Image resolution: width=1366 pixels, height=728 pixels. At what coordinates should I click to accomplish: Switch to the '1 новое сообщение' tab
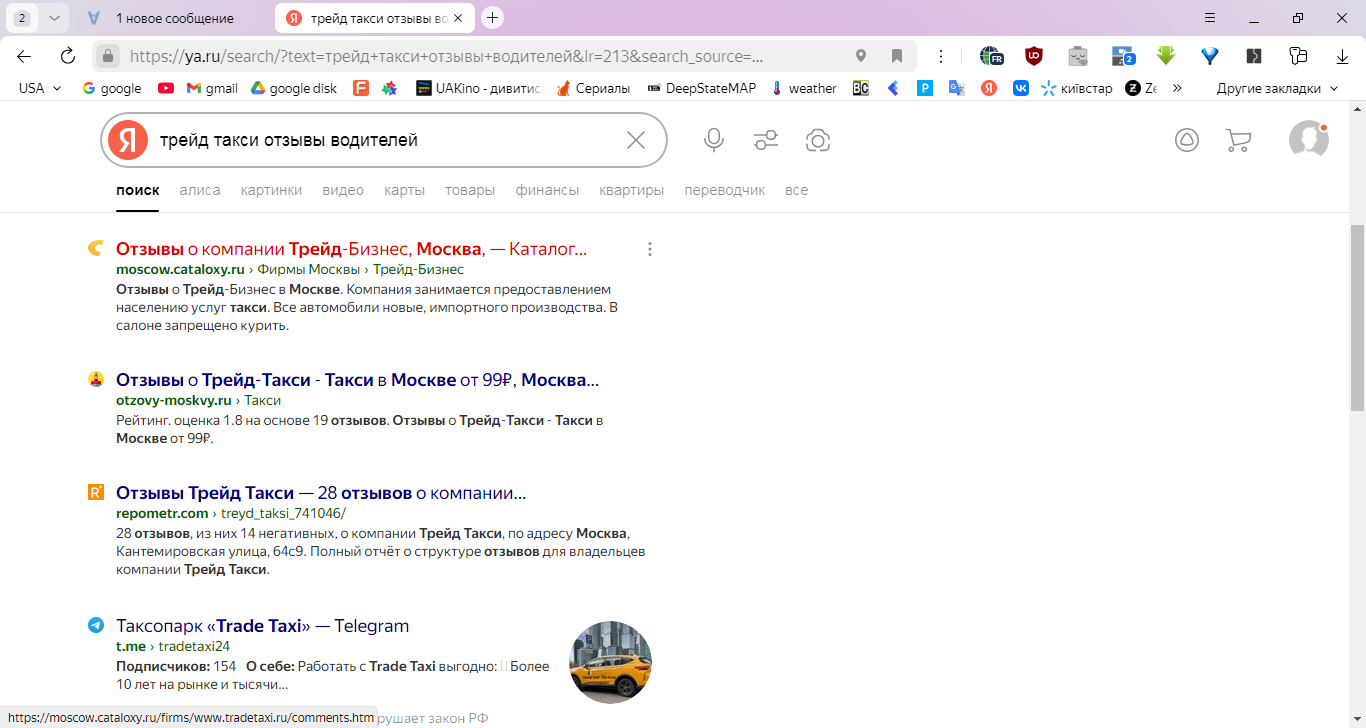point(174,18)
